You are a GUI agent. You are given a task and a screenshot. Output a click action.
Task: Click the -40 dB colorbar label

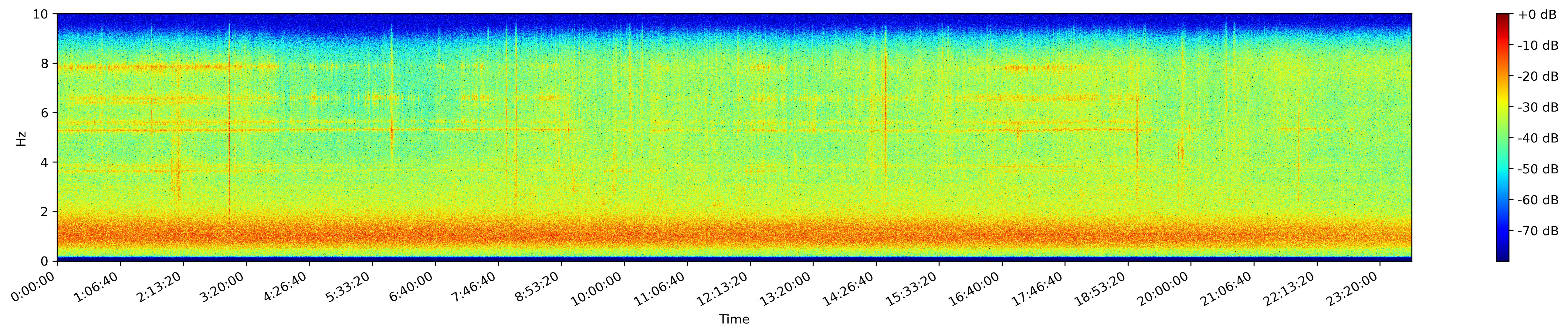pos(1538,139)
